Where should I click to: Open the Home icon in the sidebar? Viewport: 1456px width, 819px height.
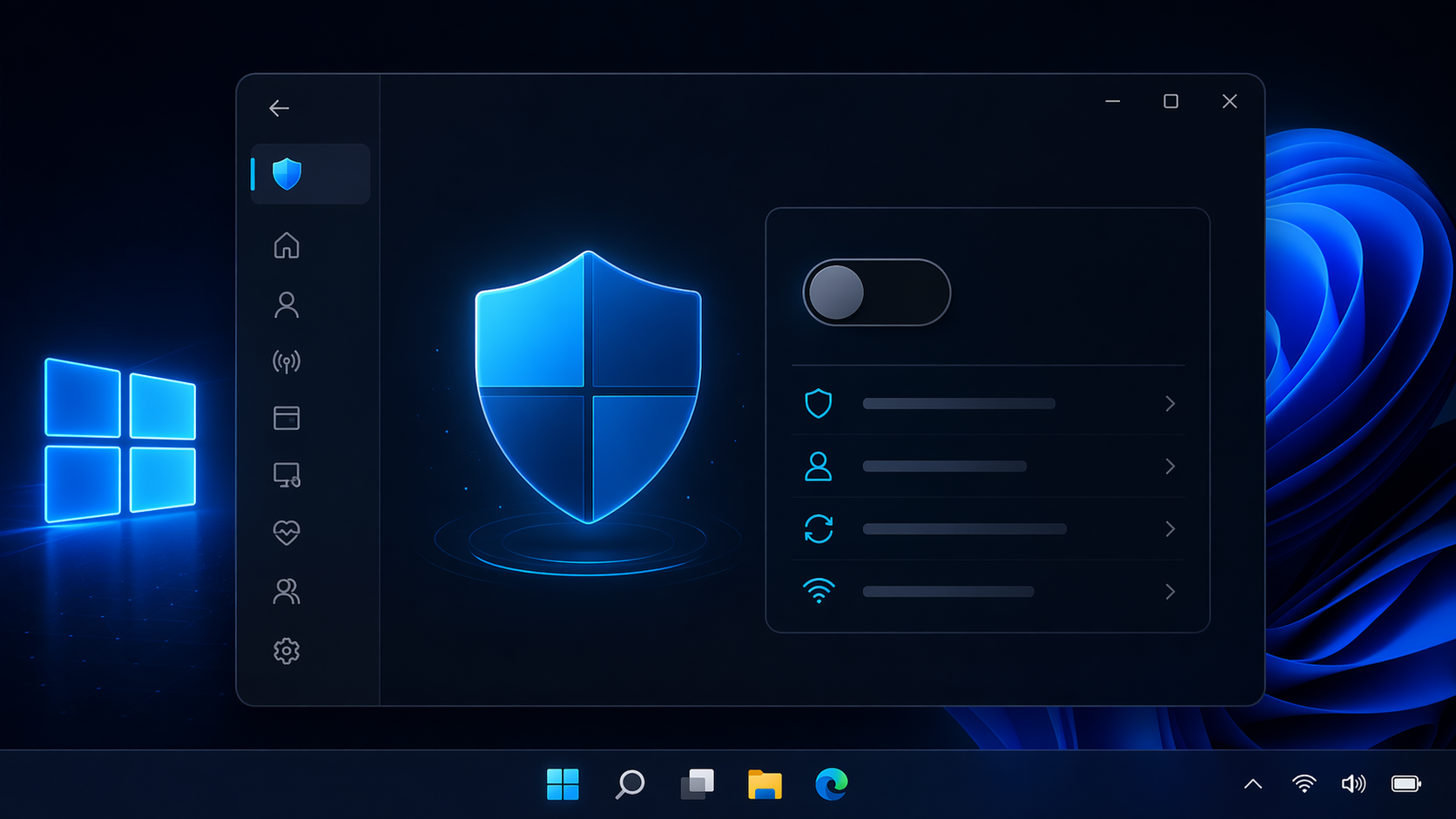point(287,246)
